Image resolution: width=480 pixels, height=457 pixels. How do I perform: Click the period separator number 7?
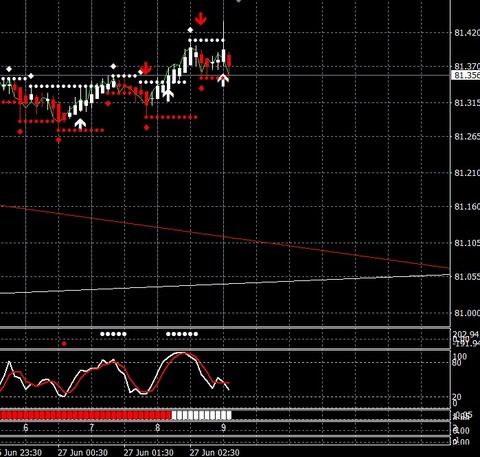coord(92,427)
